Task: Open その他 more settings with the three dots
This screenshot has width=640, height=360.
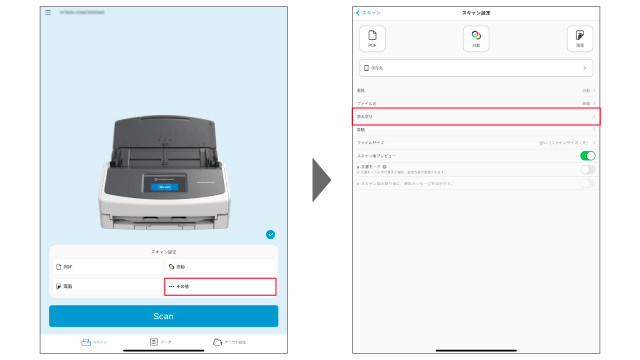Action: 220,287
